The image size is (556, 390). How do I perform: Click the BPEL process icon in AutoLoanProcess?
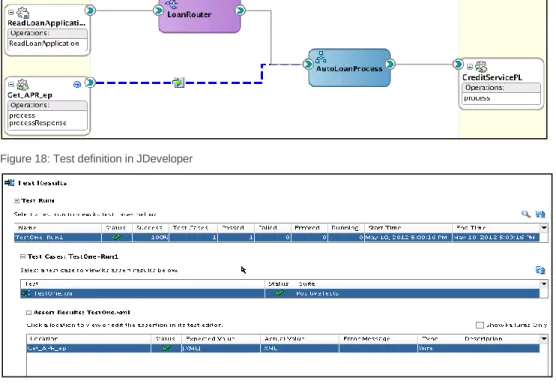321,57
